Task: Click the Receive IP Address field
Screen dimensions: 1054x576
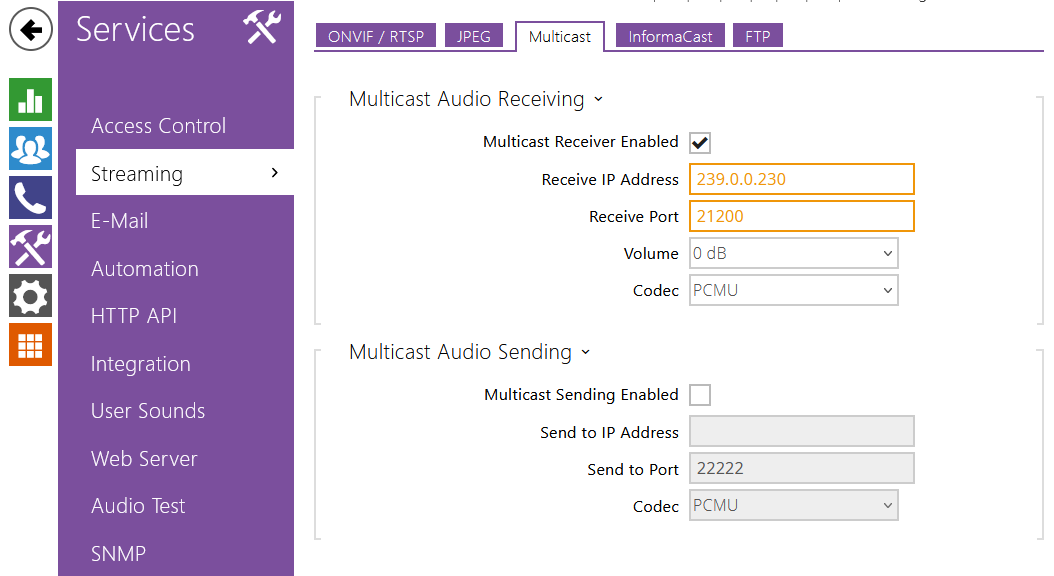Action: 802,179
